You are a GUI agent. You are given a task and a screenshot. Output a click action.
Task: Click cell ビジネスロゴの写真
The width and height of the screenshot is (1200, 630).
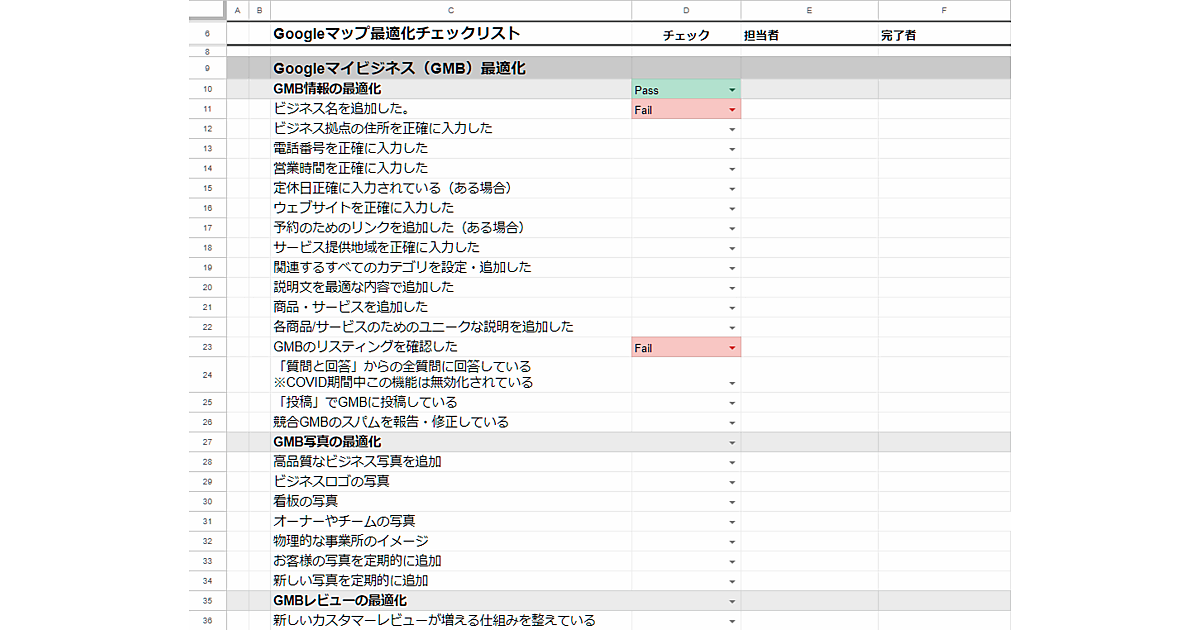(451, 481)
